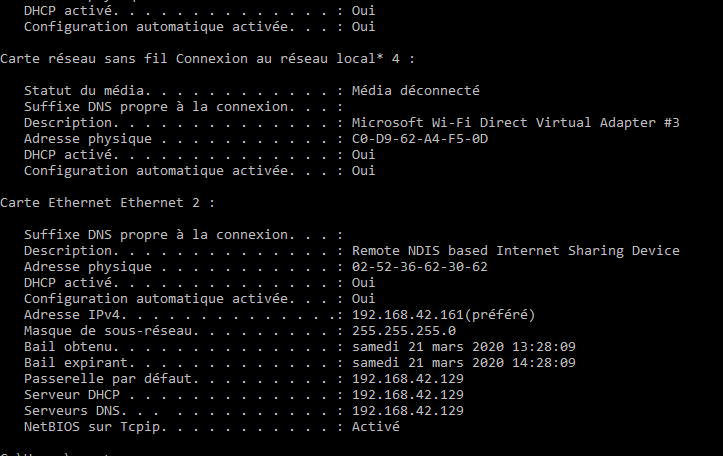This screenshot has height=456, width=723.
Task: Click the physical address C0-D9-62-A4-F5-0D
Action: coord(420,139)
